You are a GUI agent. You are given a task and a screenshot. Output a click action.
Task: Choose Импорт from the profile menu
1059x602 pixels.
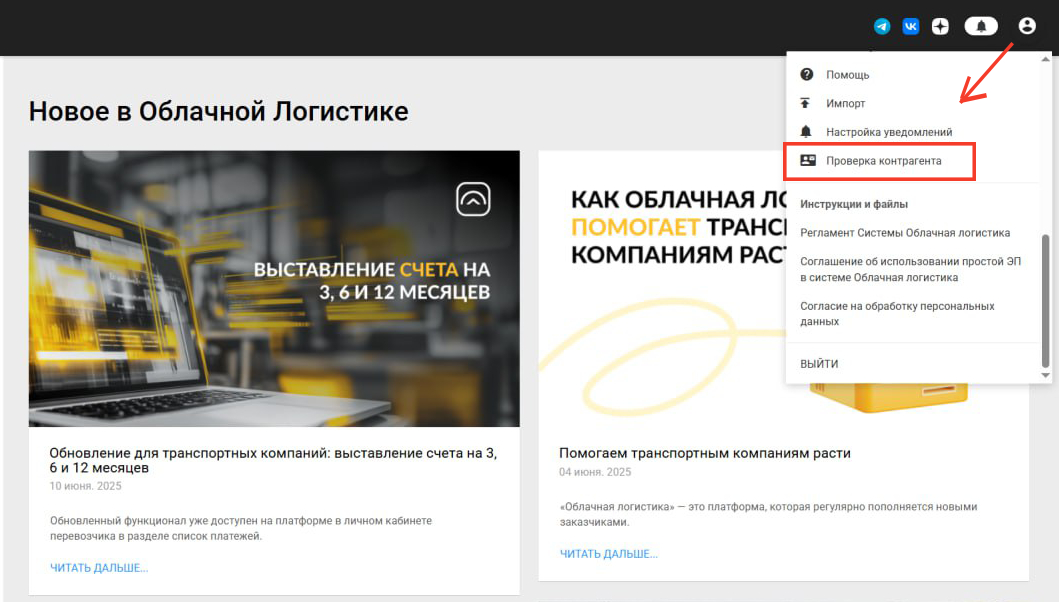click(845, 103)
